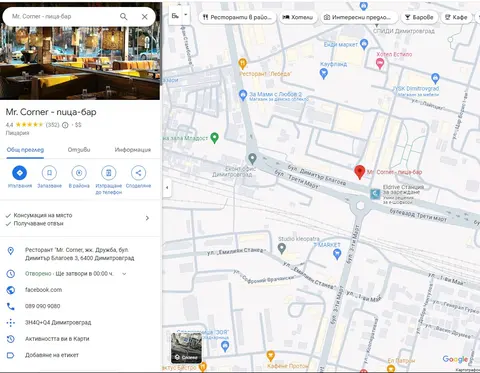Click the Изпращане до телефон icon
480x373 pixels.
pos(109,173)
